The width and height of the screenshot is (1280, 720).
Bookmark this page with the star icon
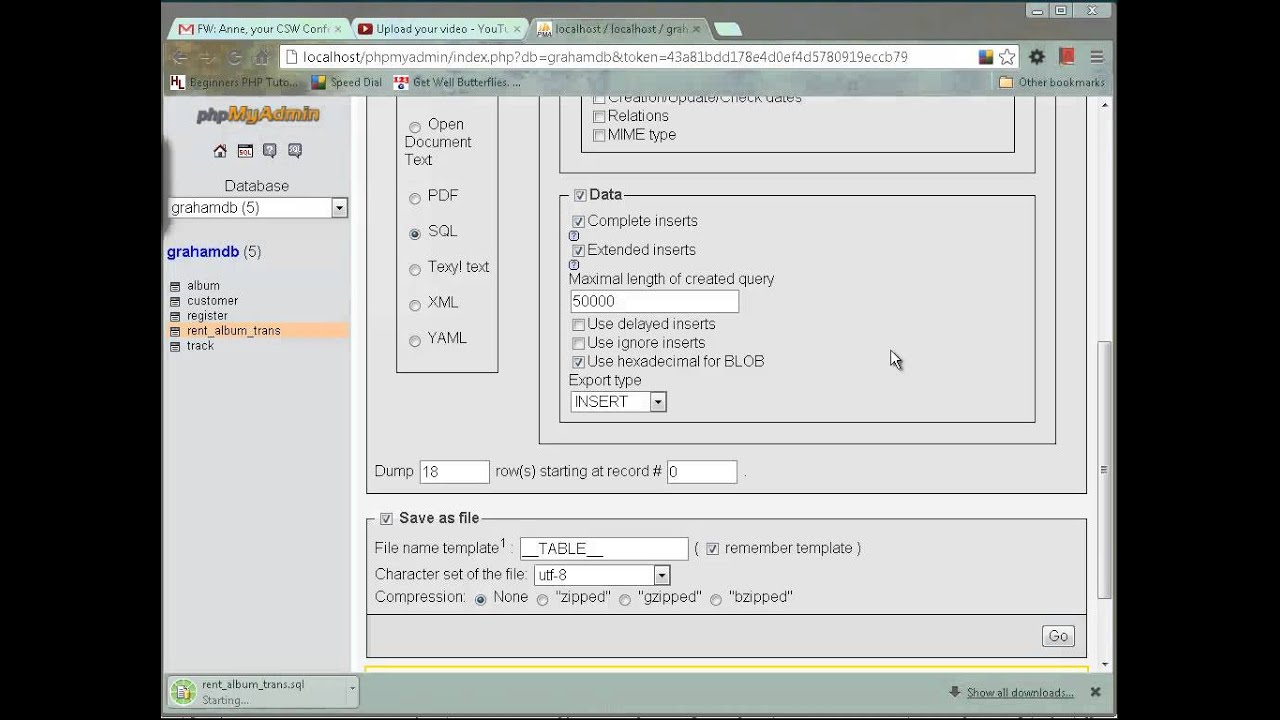(1007, 57)
